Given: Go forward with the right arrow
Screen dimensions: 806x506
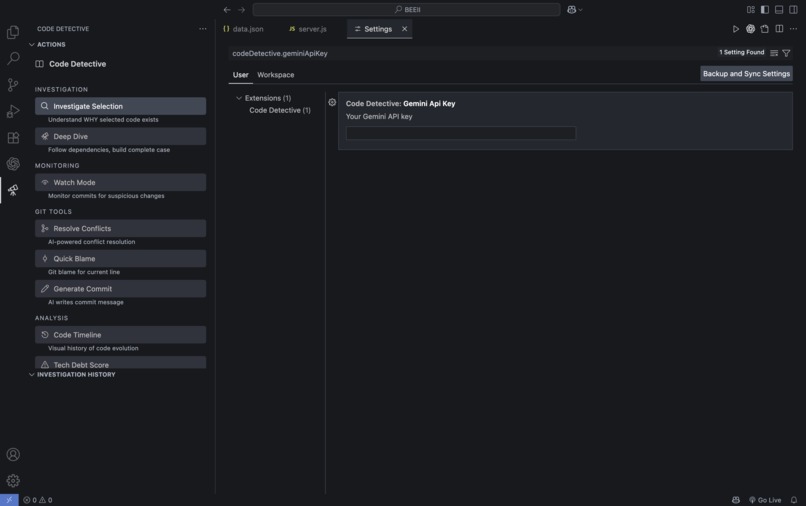Looking at the screenshot, I should tap(242, 9).
